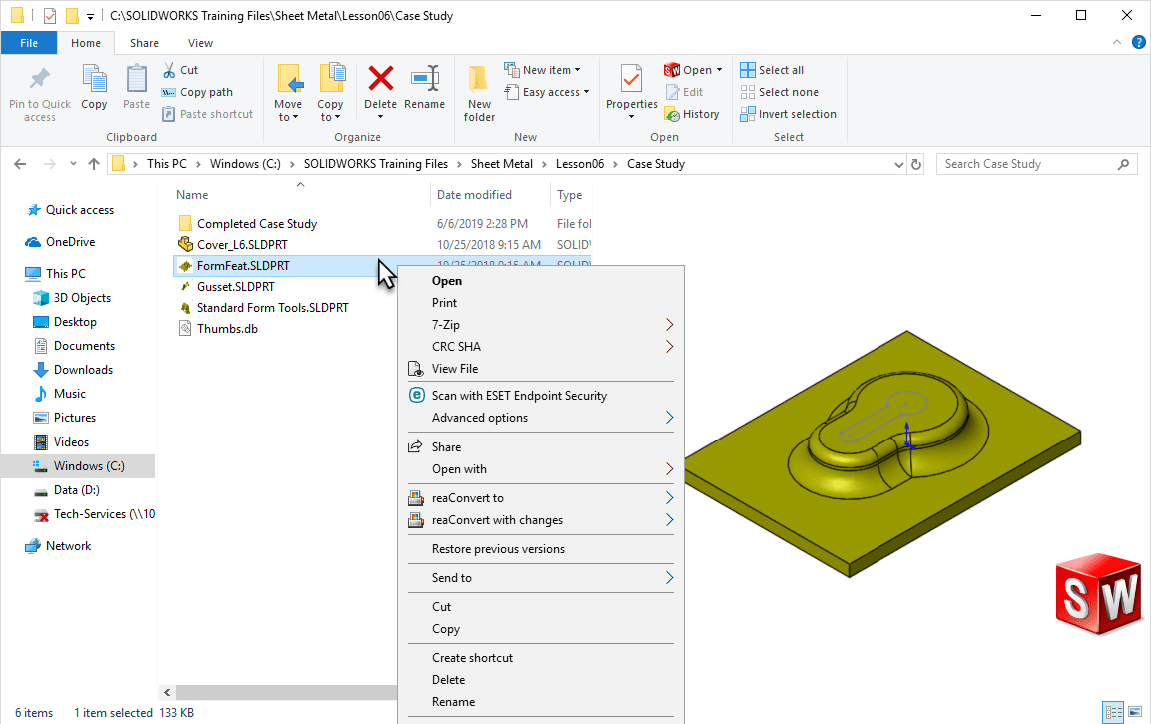Click Lesson06 in breadcrumb path
This screenshot has width=1151, height=724.
(x=580, y=164)
